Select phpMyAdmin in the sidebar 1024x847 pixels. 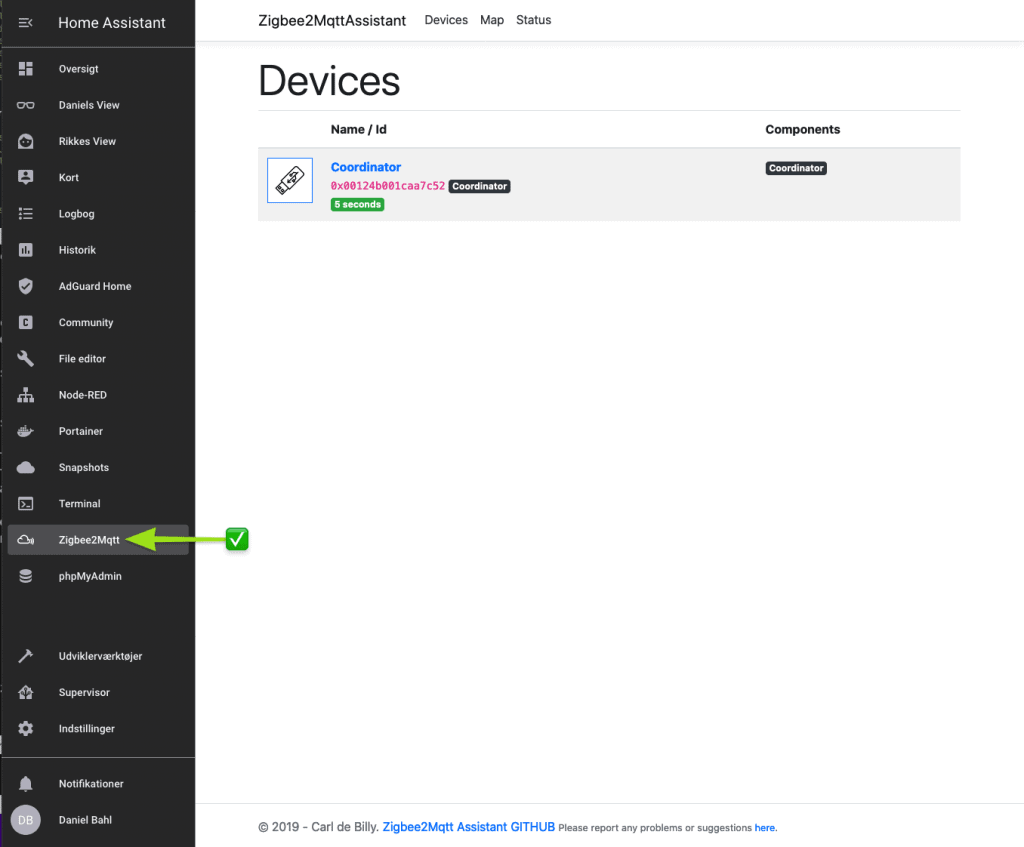(90, 576)
